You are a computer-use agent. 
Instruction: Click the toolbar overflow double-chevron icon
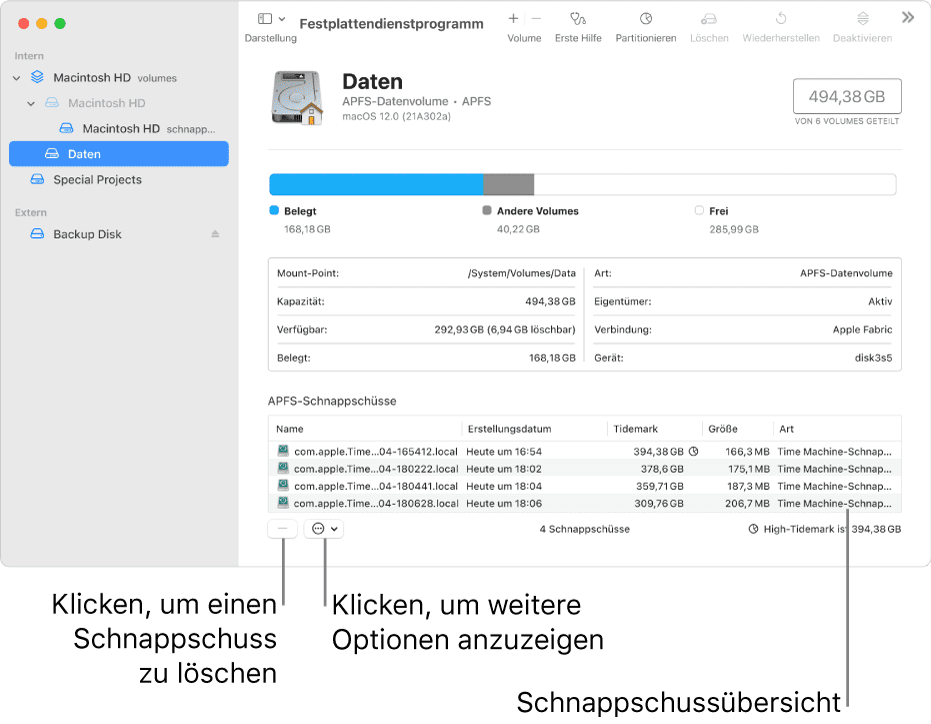coord(907,18)
